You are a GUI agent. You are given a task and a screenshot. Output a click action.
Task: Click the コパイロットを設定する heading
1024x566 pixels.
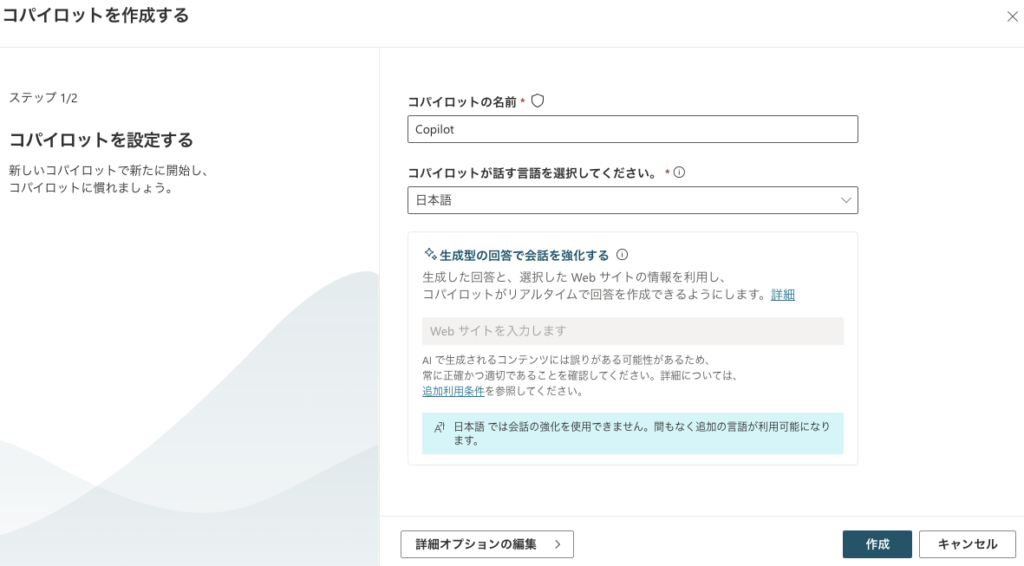[101, 139]
